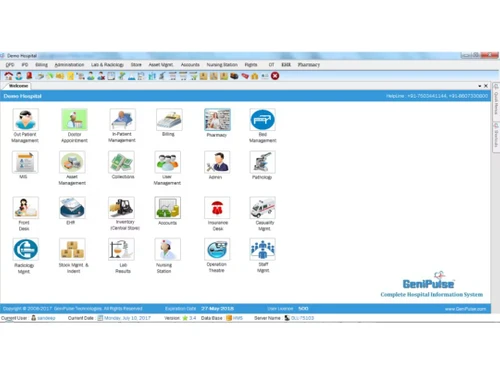Open Casualty Mgmt ambulance icon
500x375 pixels.
(263, 208)
